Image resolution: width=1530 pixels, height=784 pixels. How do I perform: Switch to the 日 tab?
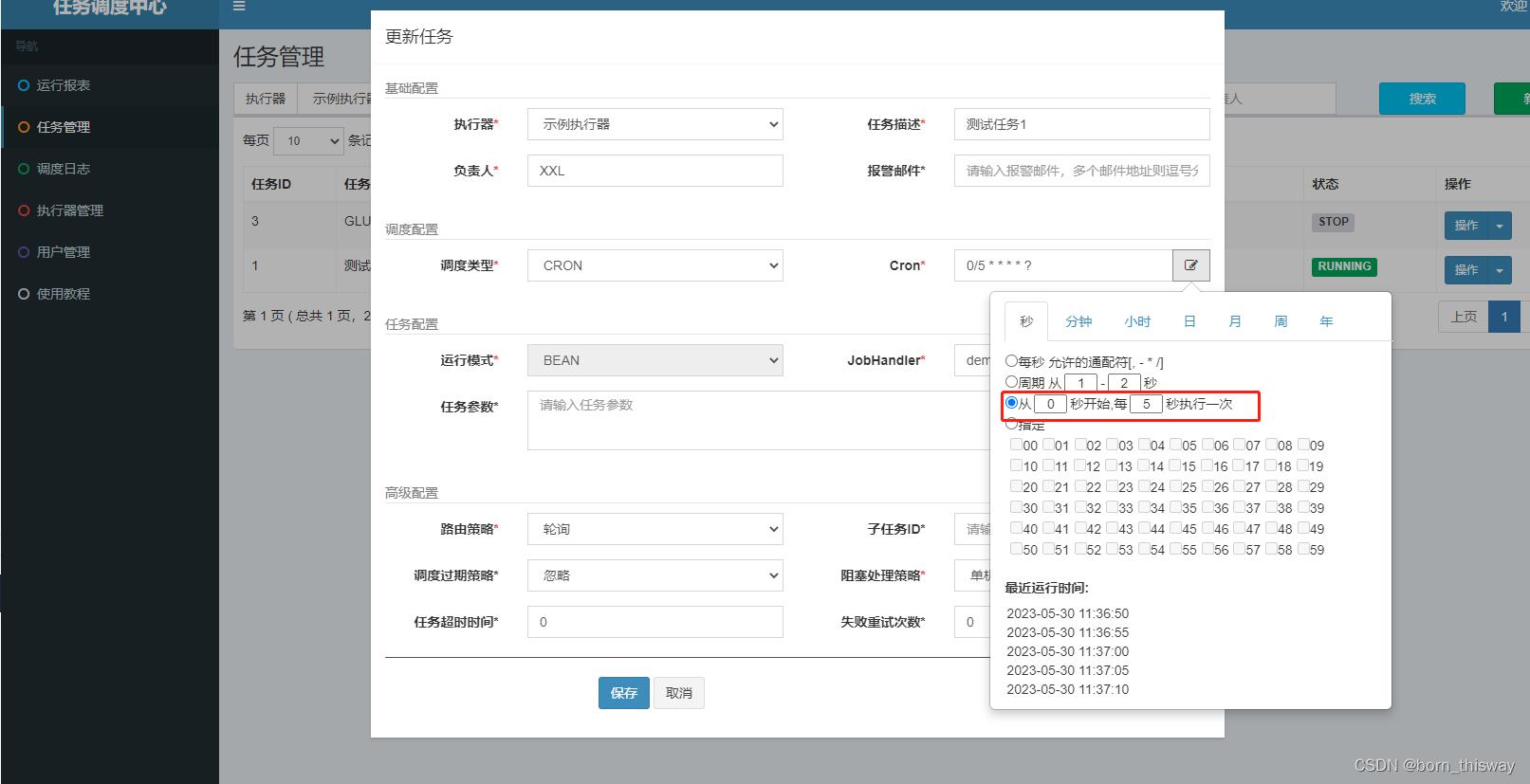(x=1189, y=321)
